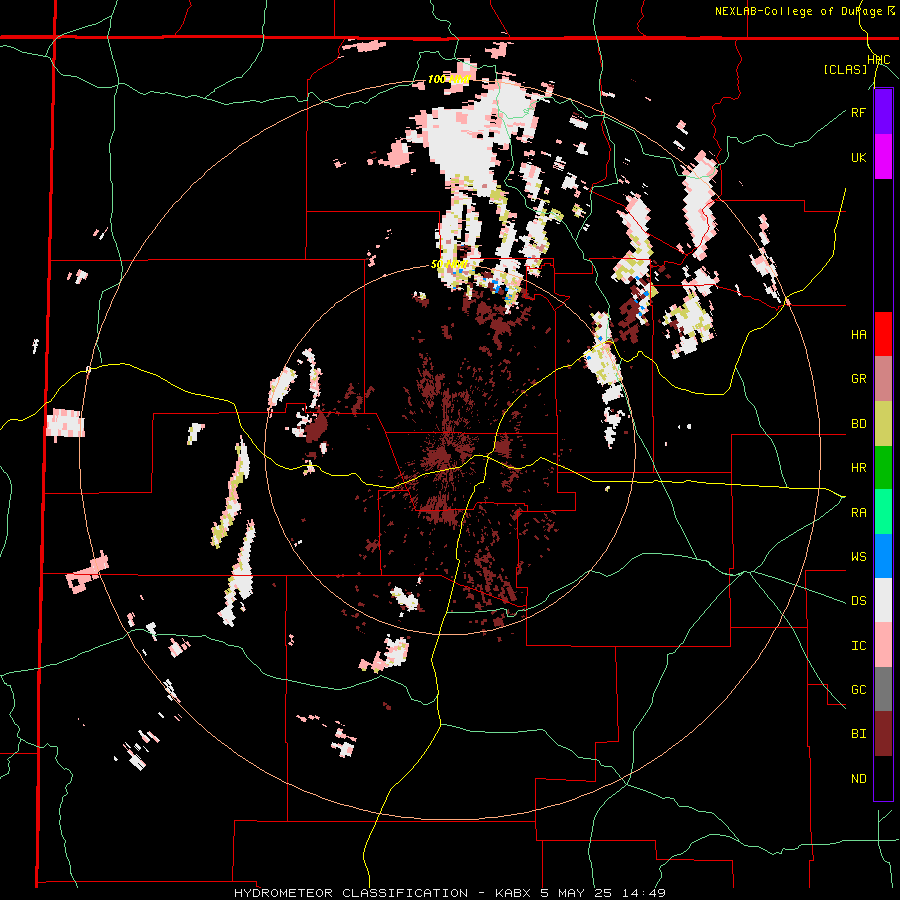
Task: Click the WS legend text label
Action: 858,557
